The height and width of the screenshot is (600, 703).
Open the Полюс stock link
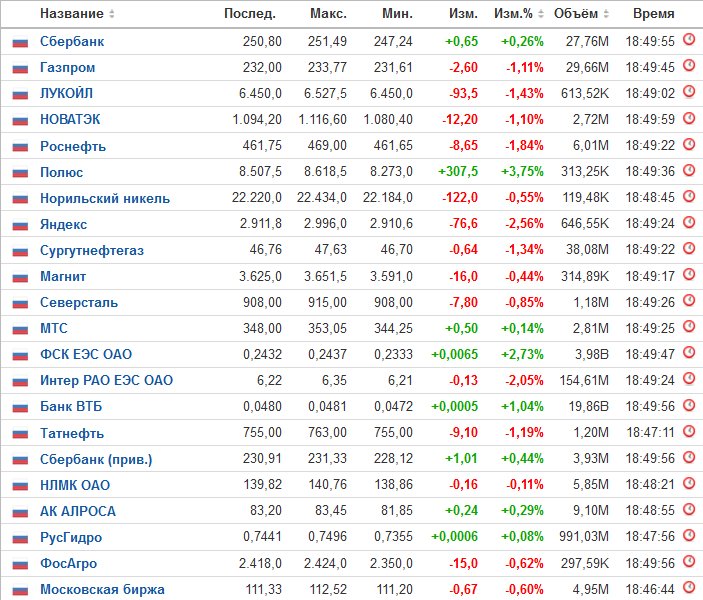61,172
